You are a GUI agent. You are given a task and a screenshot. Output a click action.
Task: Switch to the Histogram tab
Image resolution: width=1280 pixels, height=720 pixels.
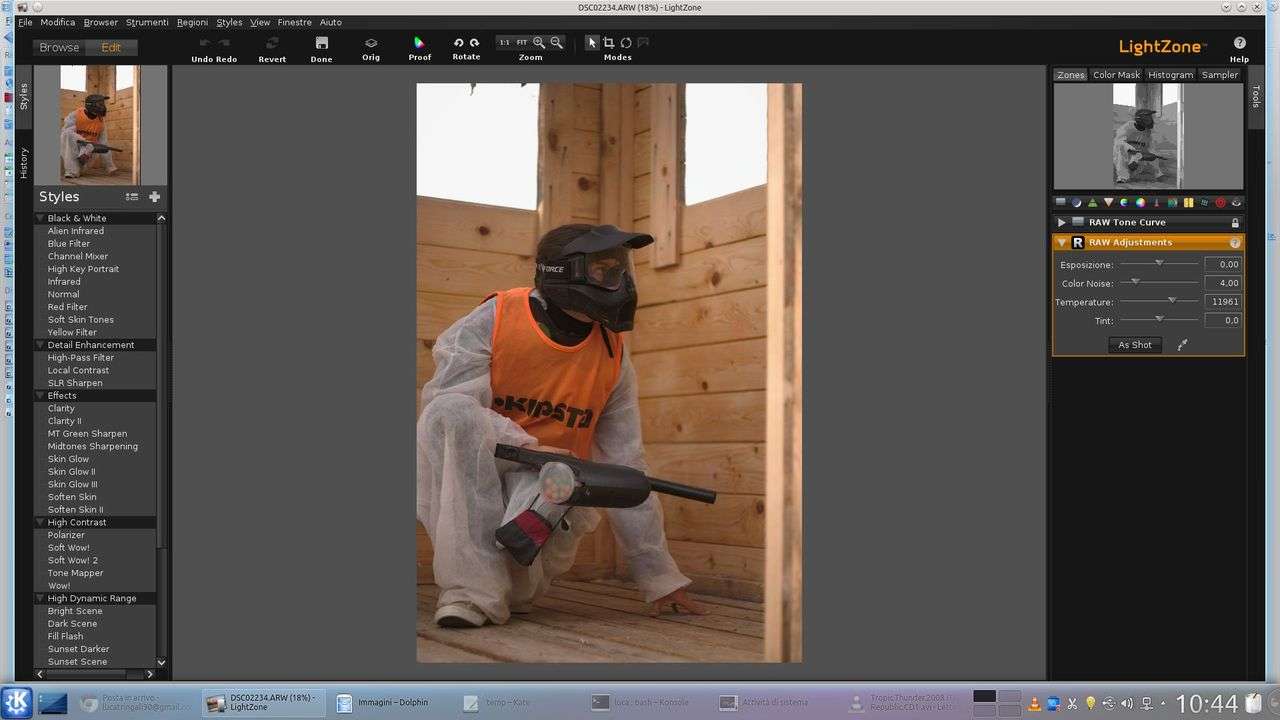click(1170, 75)
